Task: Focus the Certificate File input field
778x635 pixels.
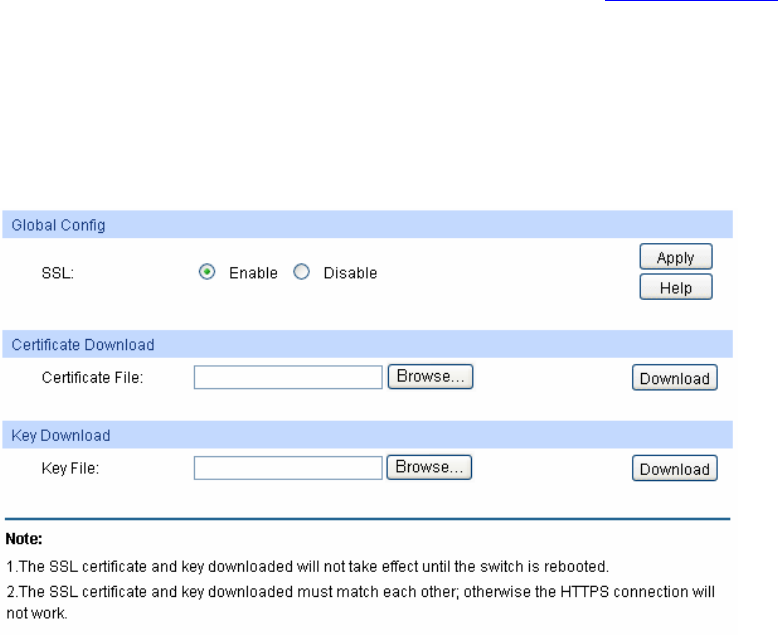Action: 288,378
